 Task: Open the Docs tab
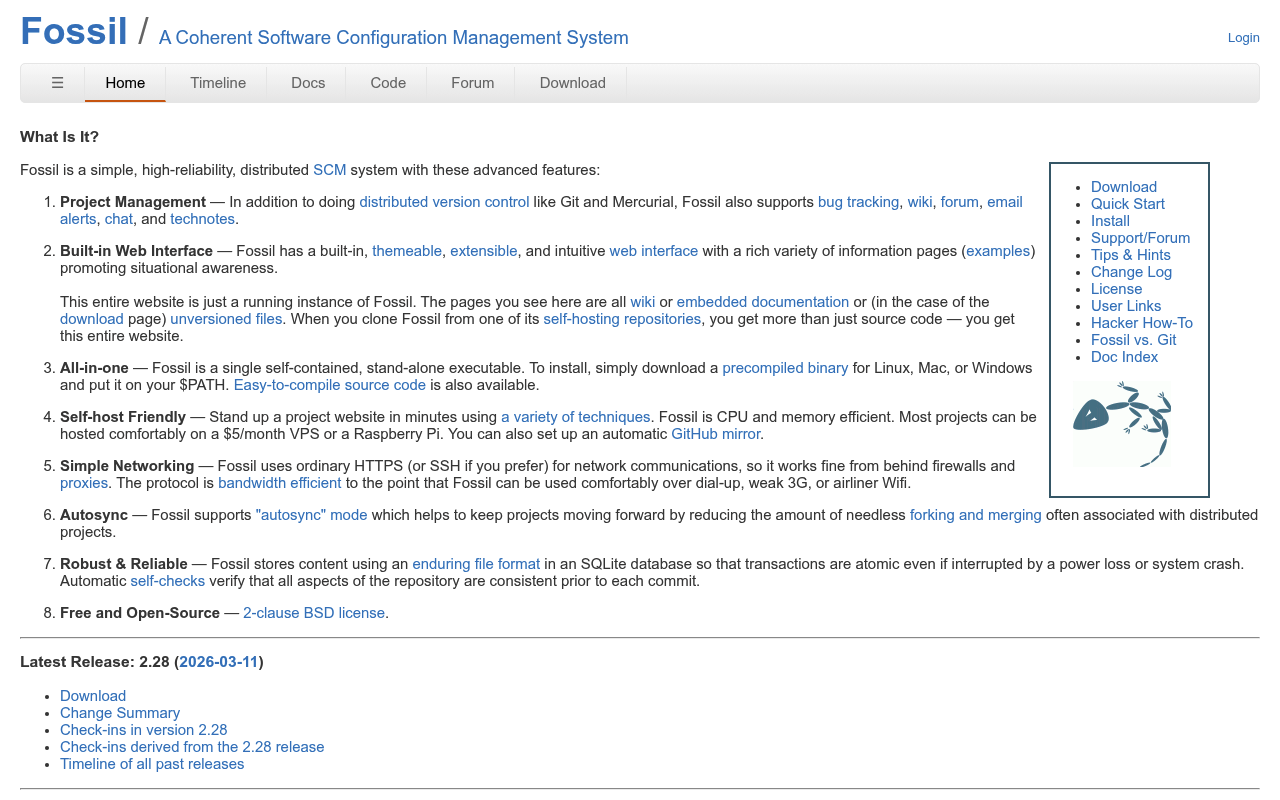click(308, 83)
